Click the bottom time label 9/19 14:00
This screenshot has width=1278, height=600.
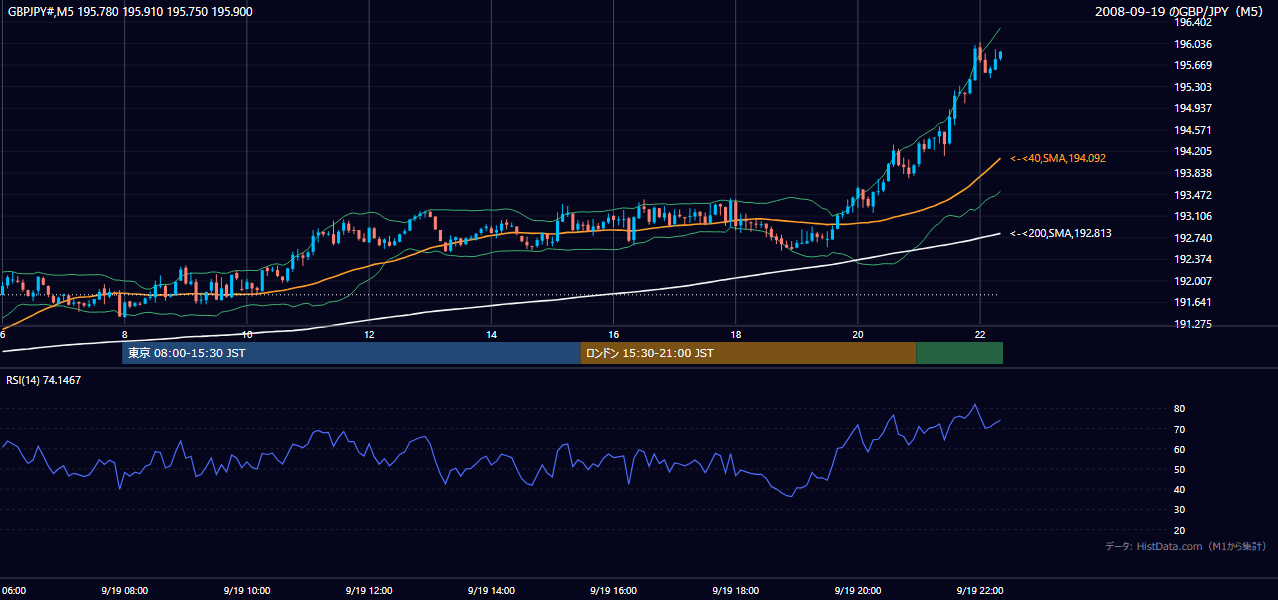click(x=491, y=590)
